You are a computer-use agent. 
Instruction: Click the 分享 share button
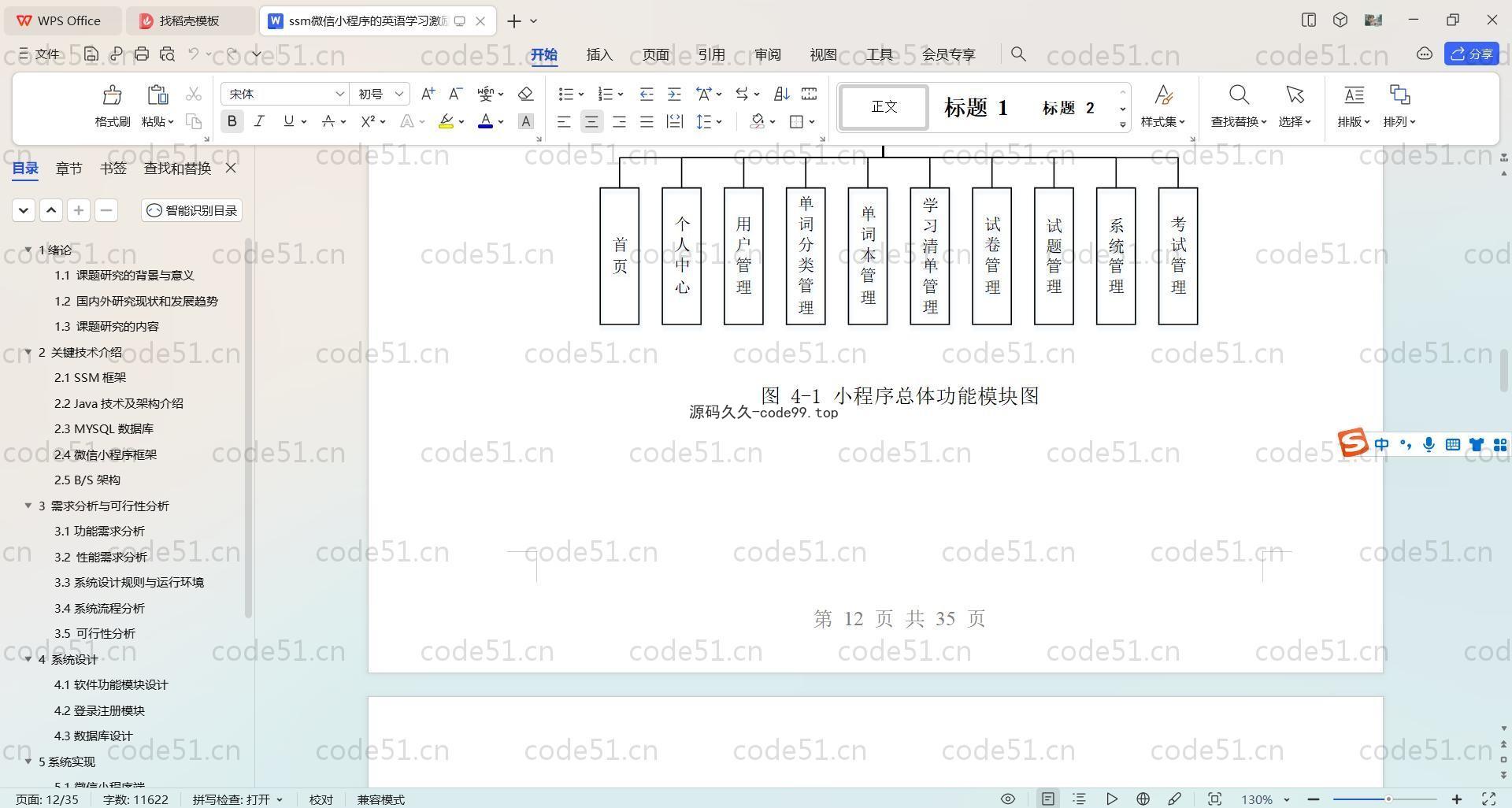(x=1472, y=54)
